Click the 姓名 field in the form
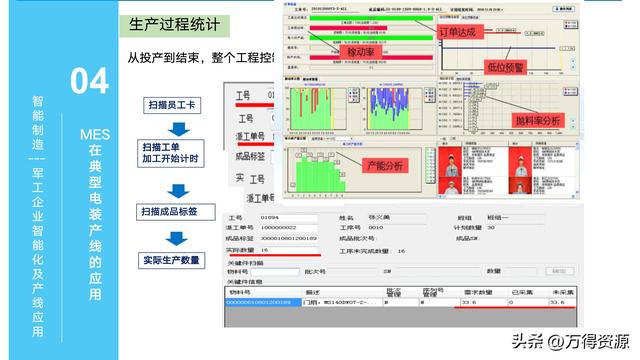The image size is (640, 360). click(x=396, y=218)
